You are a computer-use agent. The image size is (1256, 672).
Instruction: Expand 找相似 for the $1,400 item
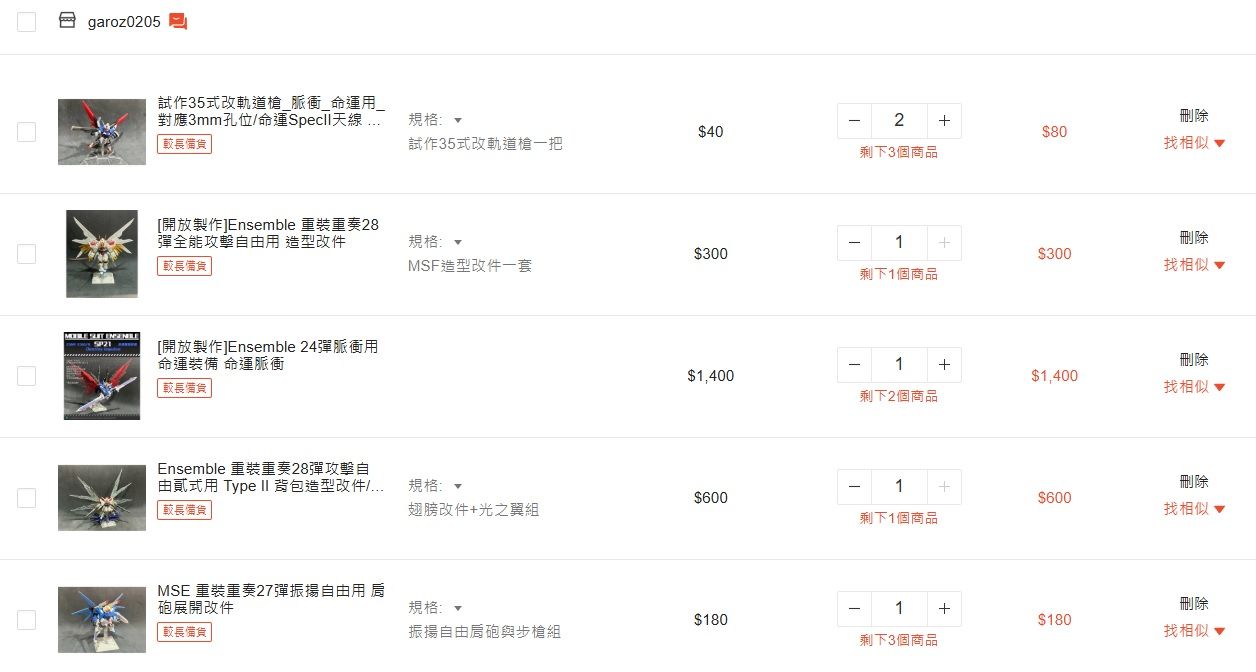click(x=1194, y=387)
